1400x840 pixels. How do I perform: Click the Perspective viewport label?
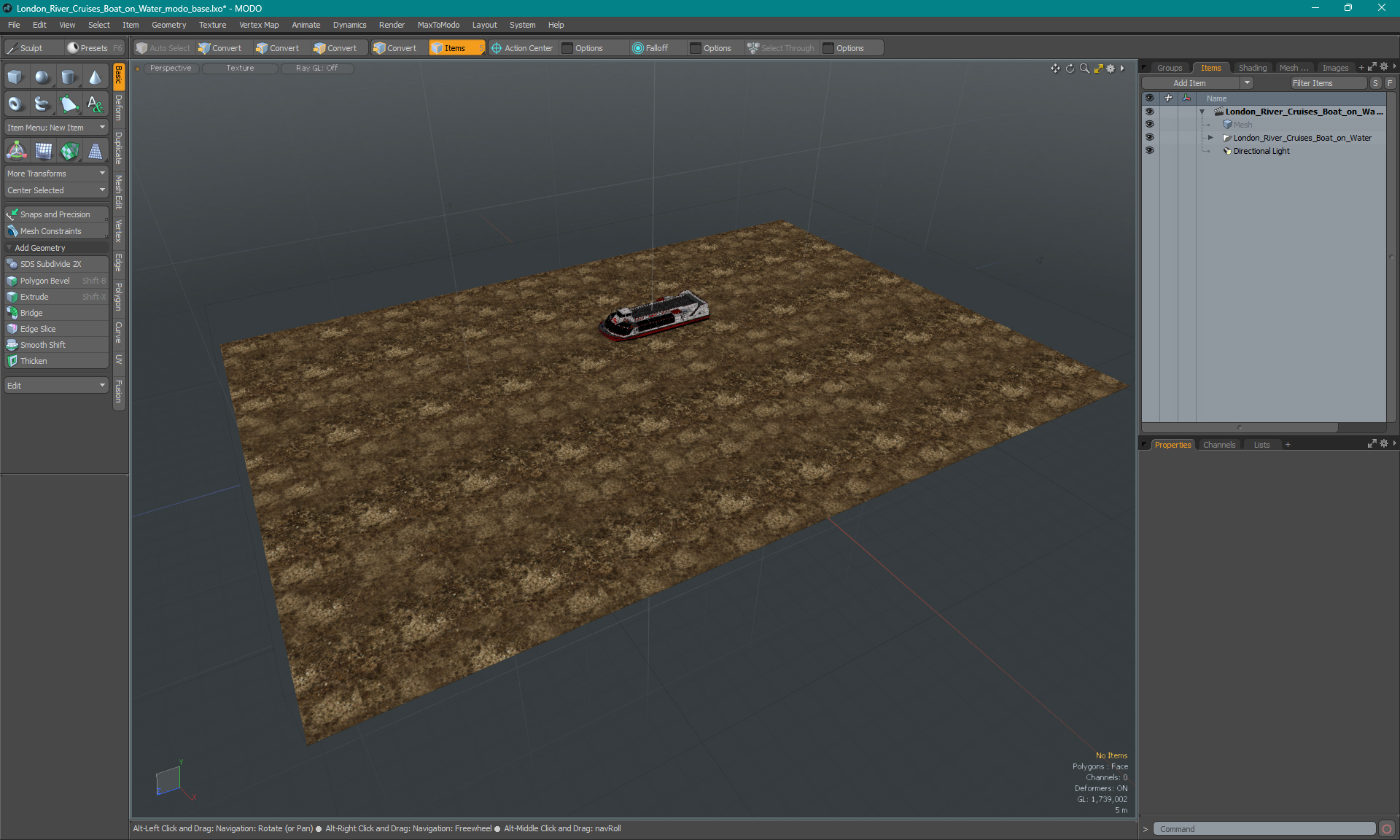coord(170,67)
